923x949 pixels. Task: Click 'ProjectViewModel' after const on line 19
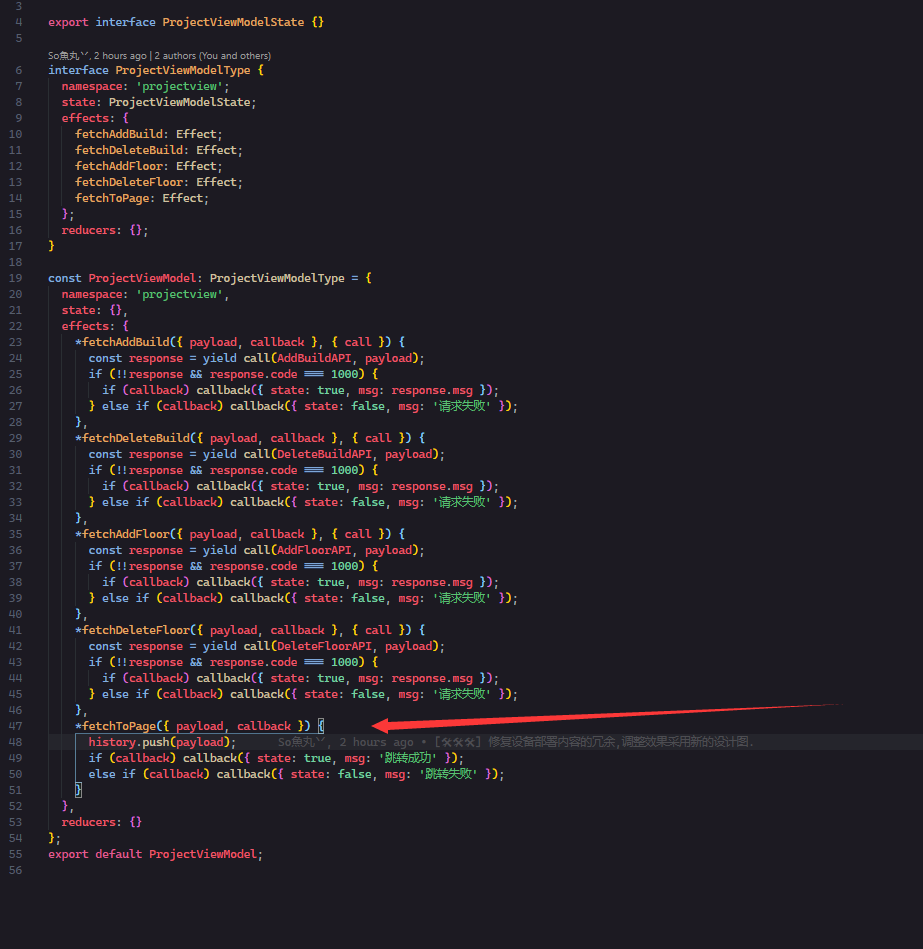click(142, 278)
